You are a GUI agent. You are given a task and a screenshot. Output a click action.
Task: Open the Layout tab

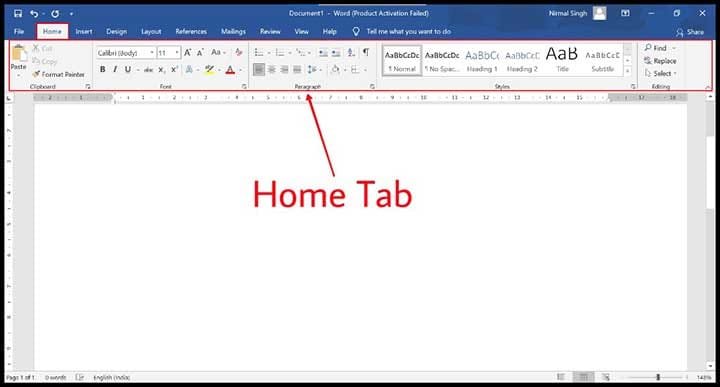151,31
